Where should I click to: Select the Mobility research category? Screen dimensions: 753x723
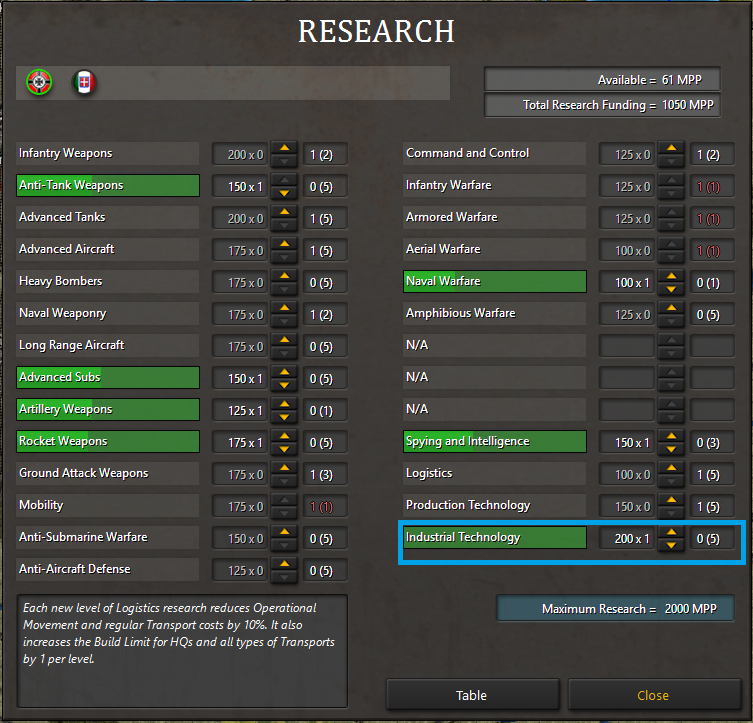pyautogui.click(x=108, y=506)
